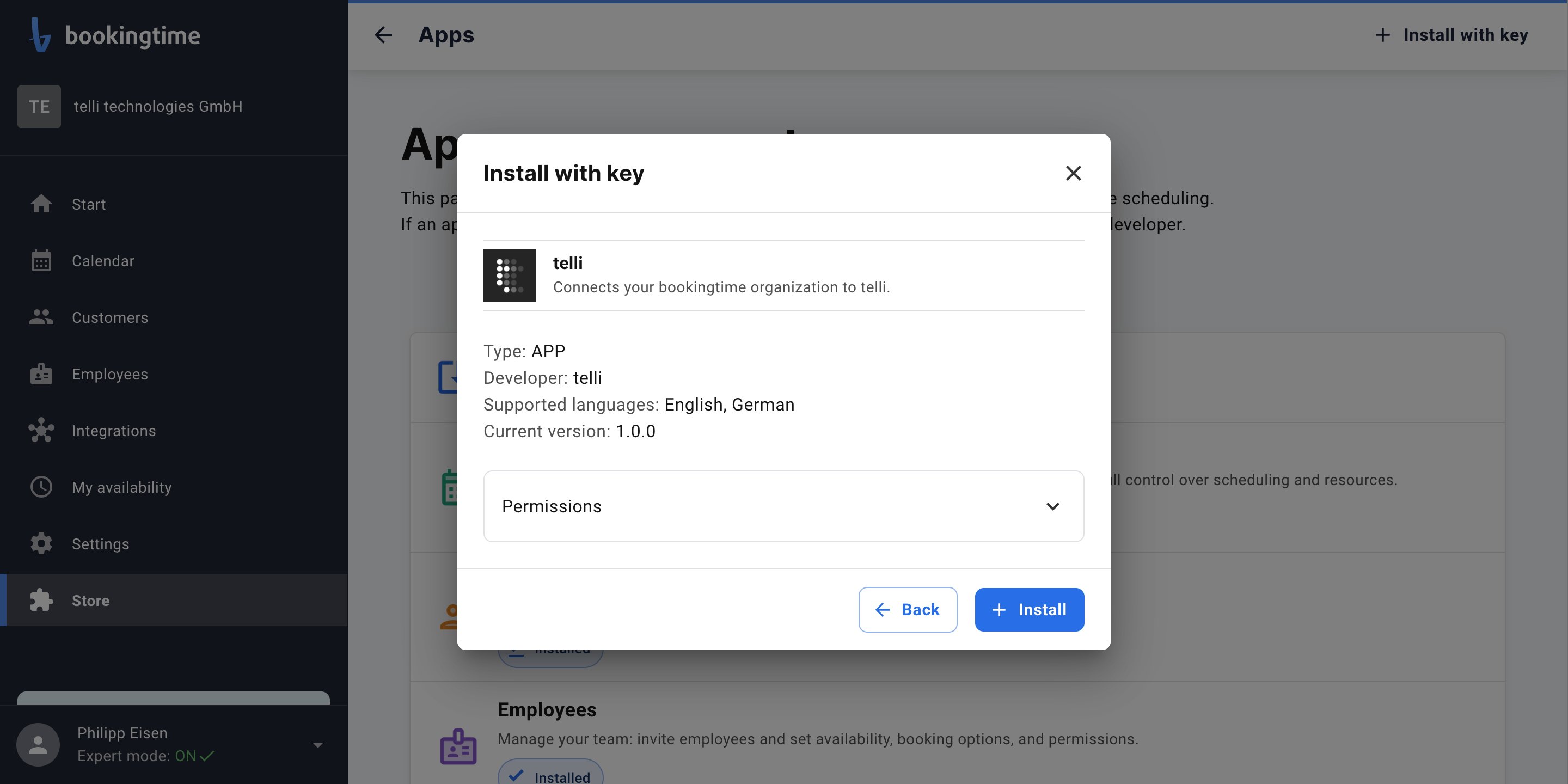Open the user account dropdown arrow
Image resolution: width=1568 pixels, height=784 pixels.
pos(318,745)
